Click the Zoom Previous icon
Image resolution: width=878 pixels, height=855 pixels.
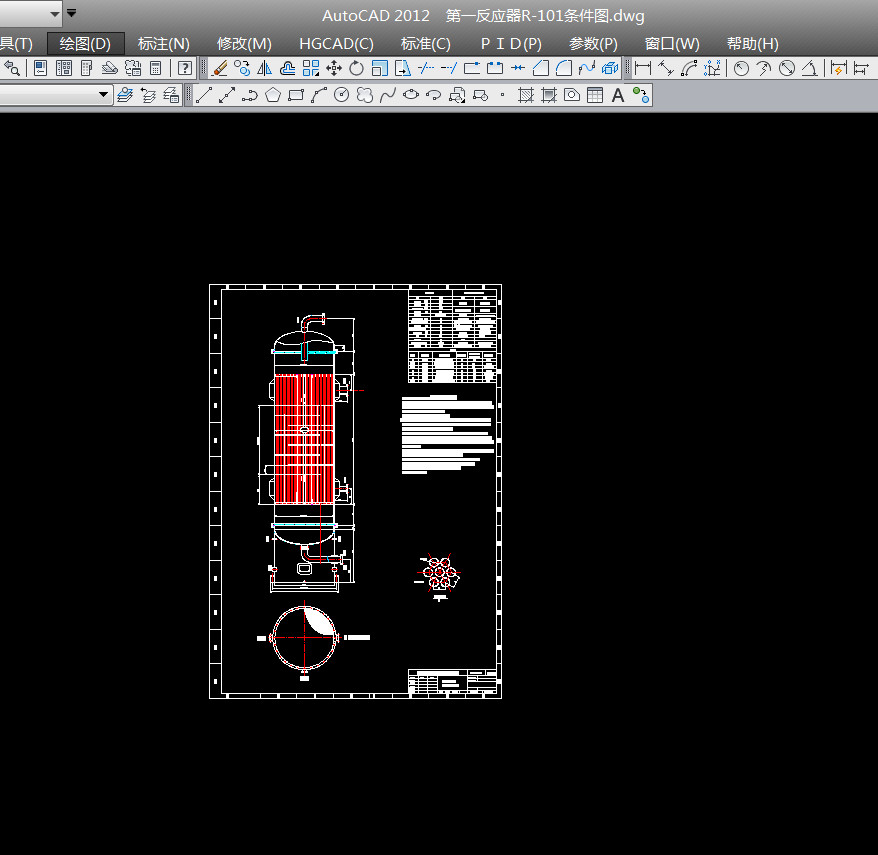[x=12, y=68]
